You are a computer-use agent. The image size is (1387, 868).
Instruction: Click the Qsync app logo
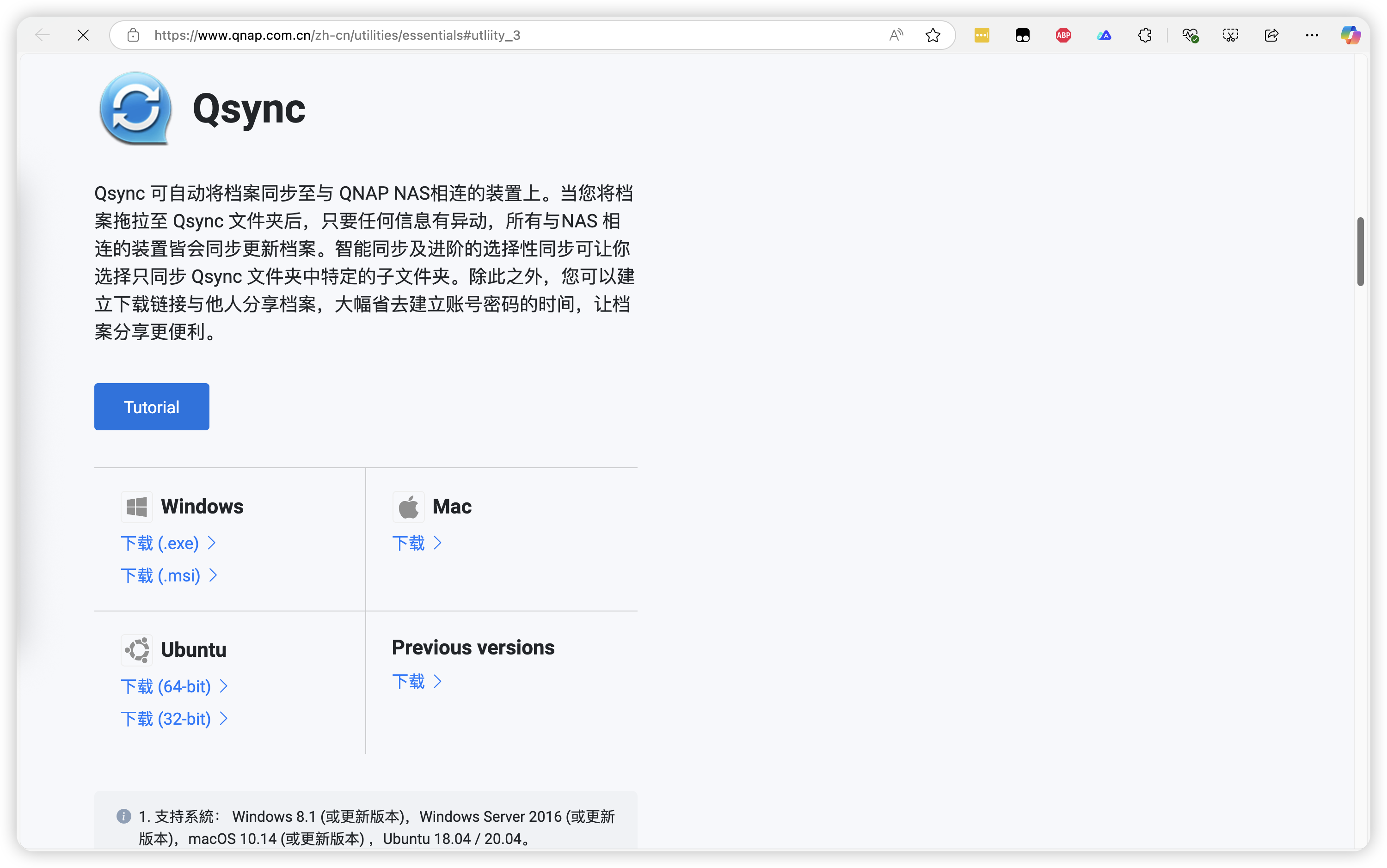136,108
